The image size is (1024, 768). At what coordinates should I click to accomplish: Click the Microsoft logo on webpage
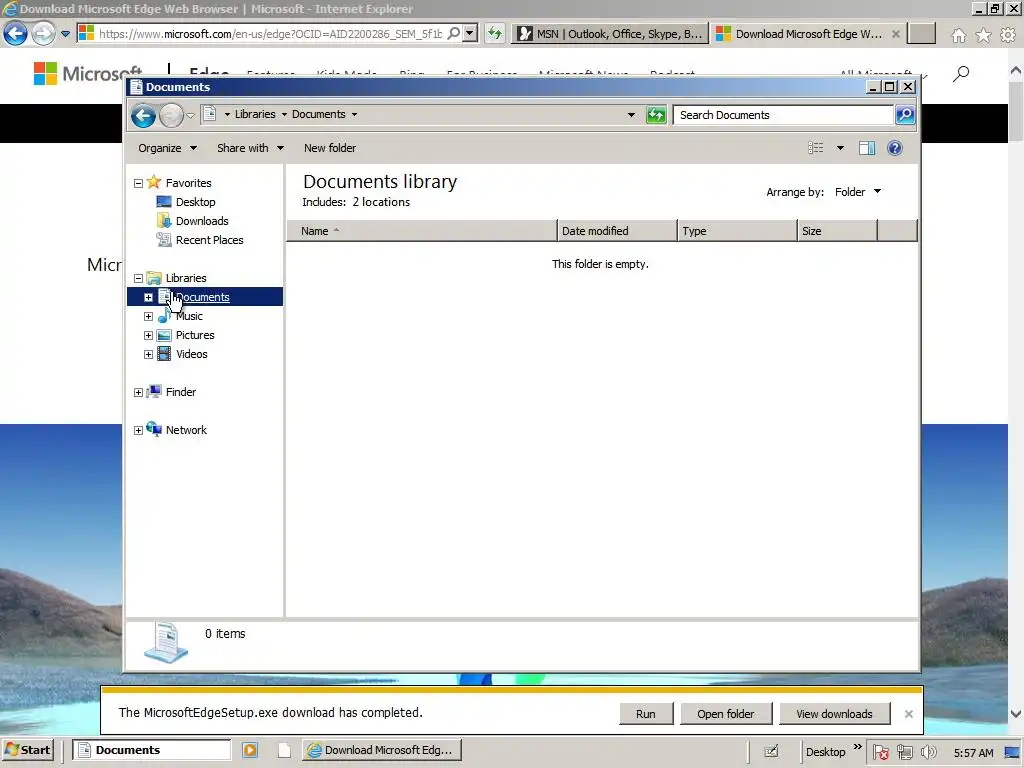[x=88, y=74]
